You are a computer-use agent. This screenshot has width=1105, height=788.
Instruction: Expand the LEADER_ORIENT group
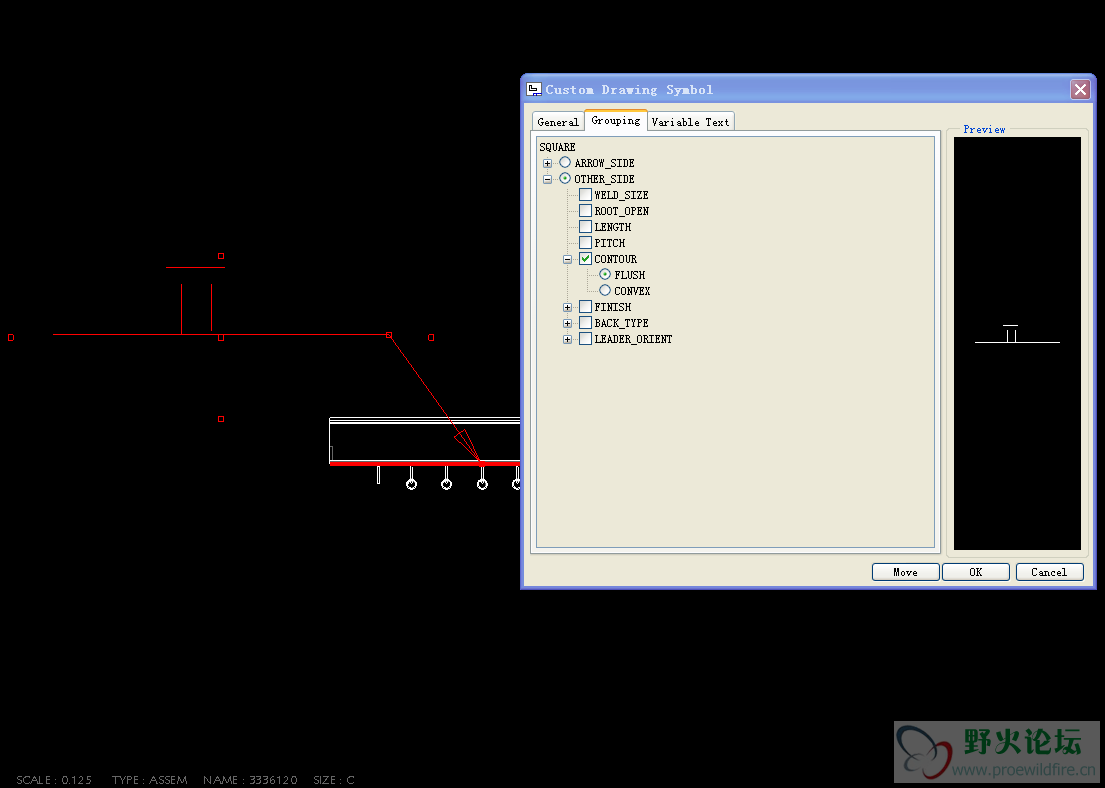click(567, 340)
